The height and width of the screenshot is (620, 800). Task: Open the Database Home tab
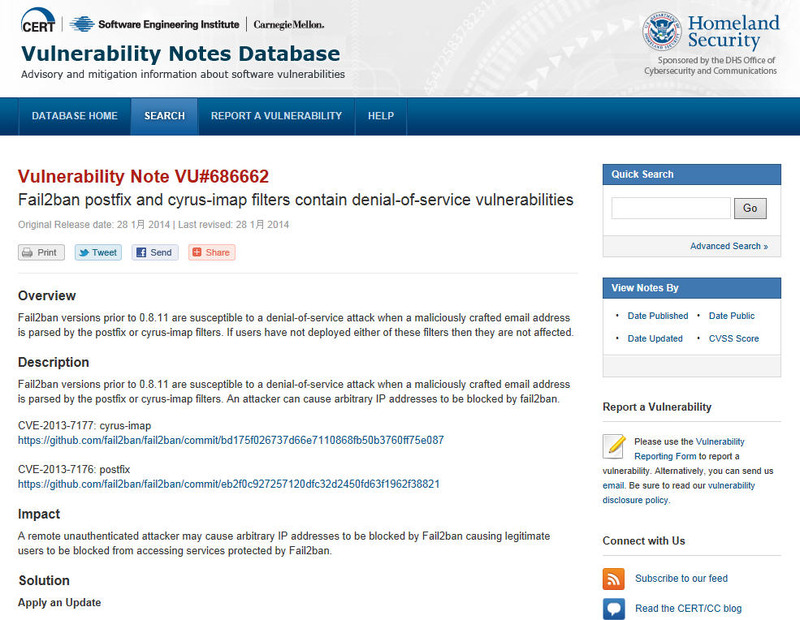[x=74, y=116]
